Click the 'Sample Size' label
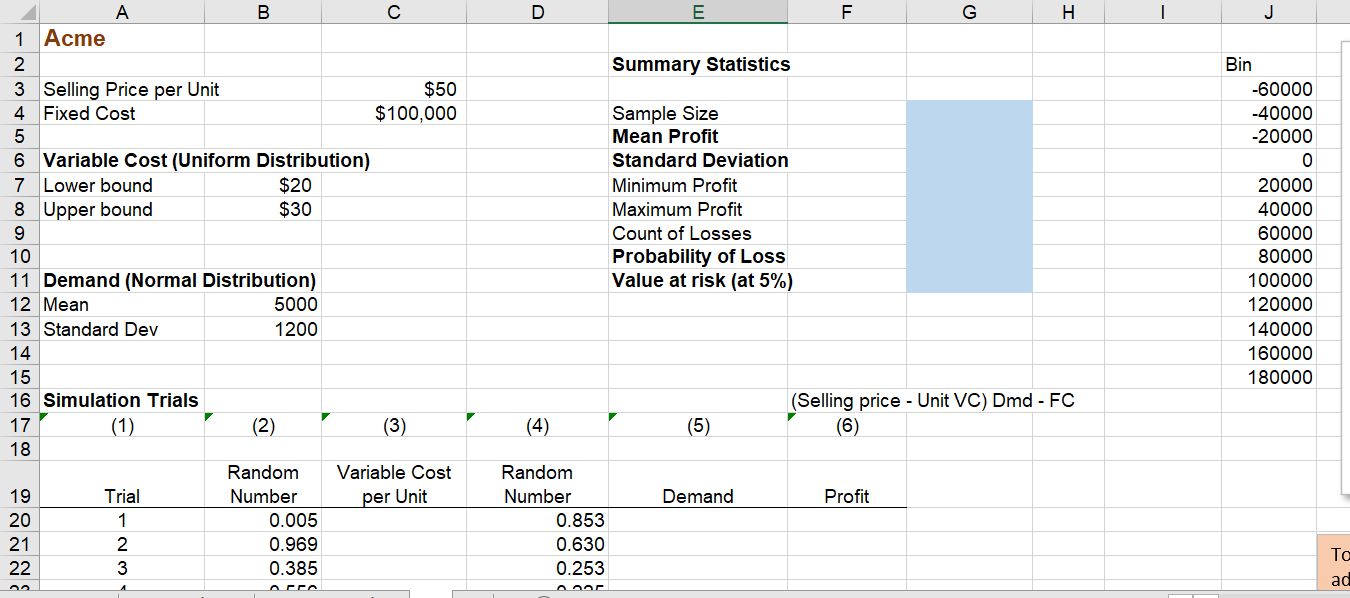 (665, 113)
